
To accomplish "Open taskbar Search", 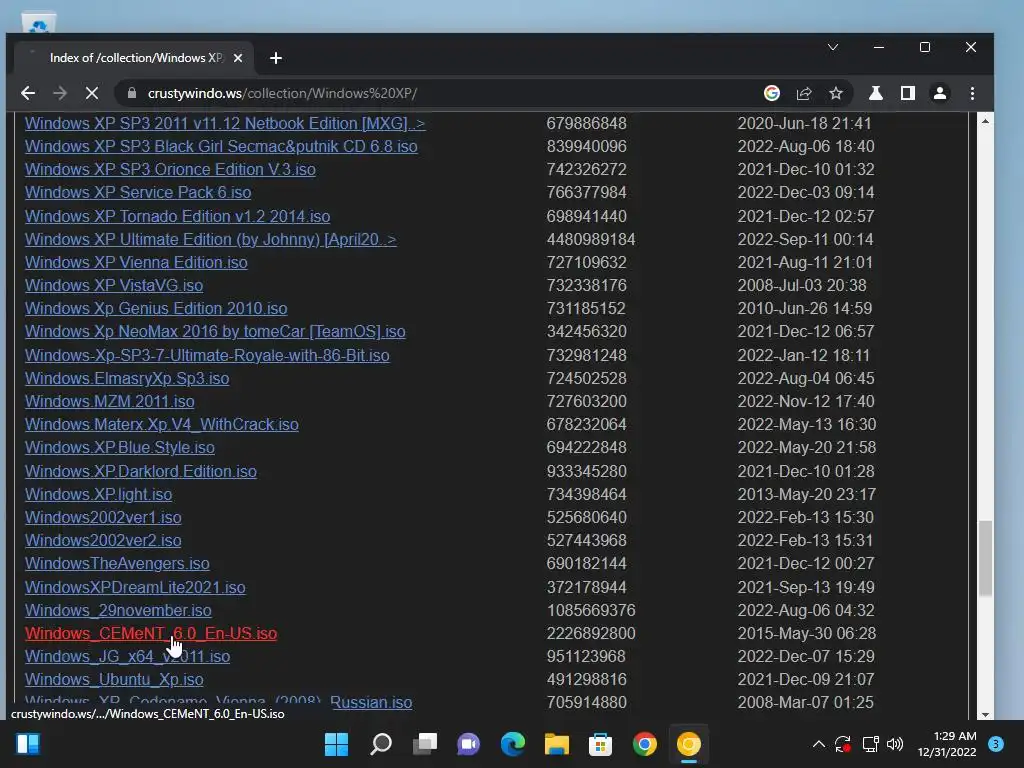I will coord(381,744).
